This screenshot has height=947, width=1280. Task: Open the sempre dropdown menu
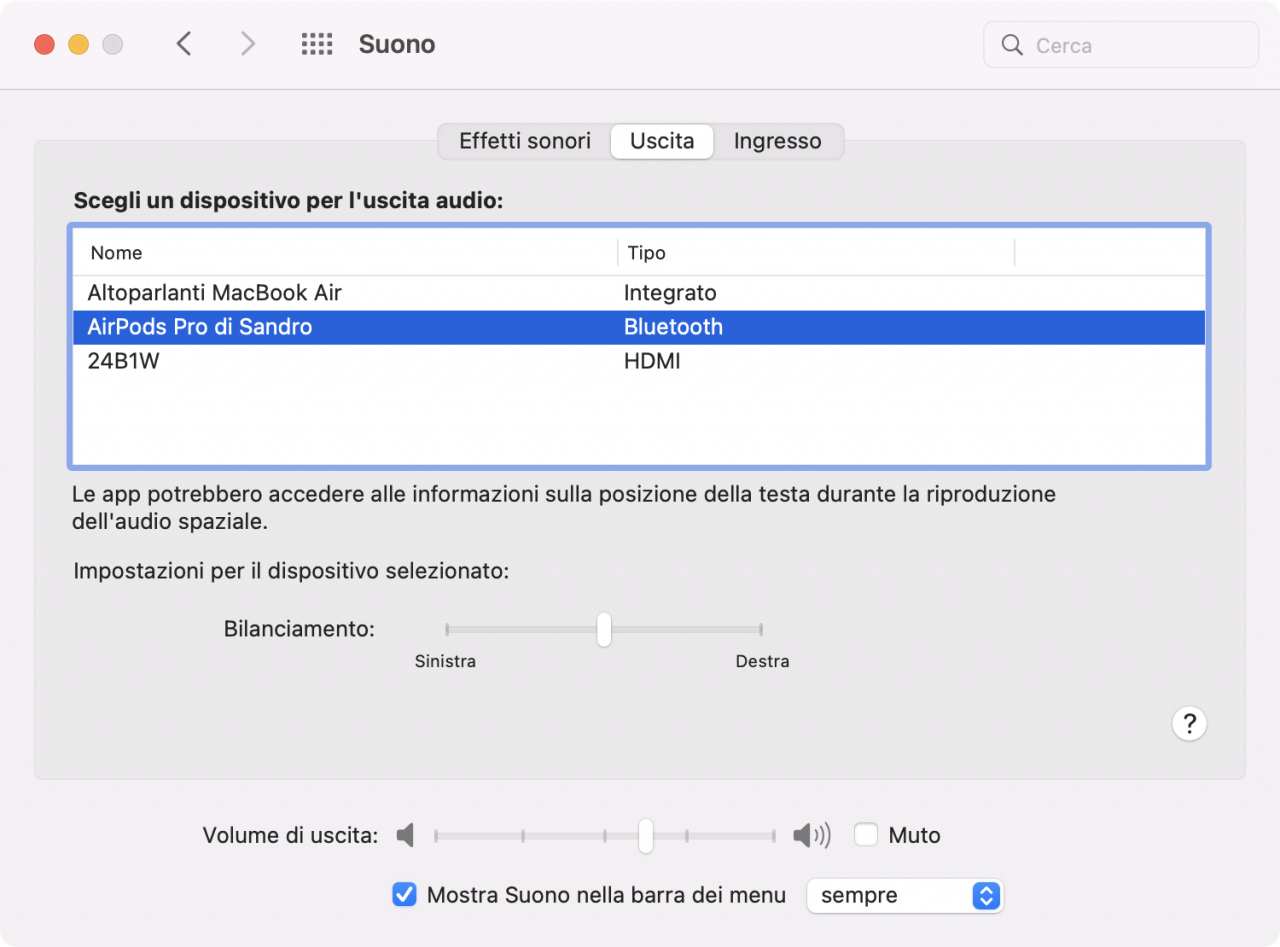(904, 896)
